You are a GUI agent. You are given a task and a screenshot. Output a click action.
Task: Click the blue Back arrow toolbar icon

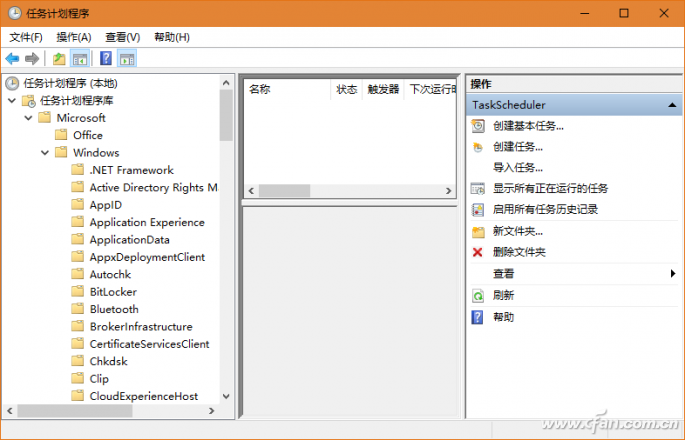[x=12, y=58]
